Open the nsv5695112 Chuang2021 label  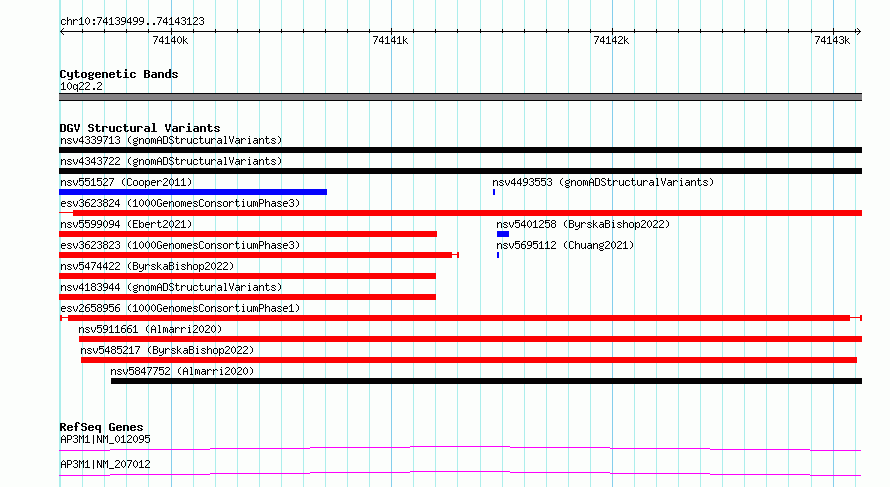tap(565, 245)
